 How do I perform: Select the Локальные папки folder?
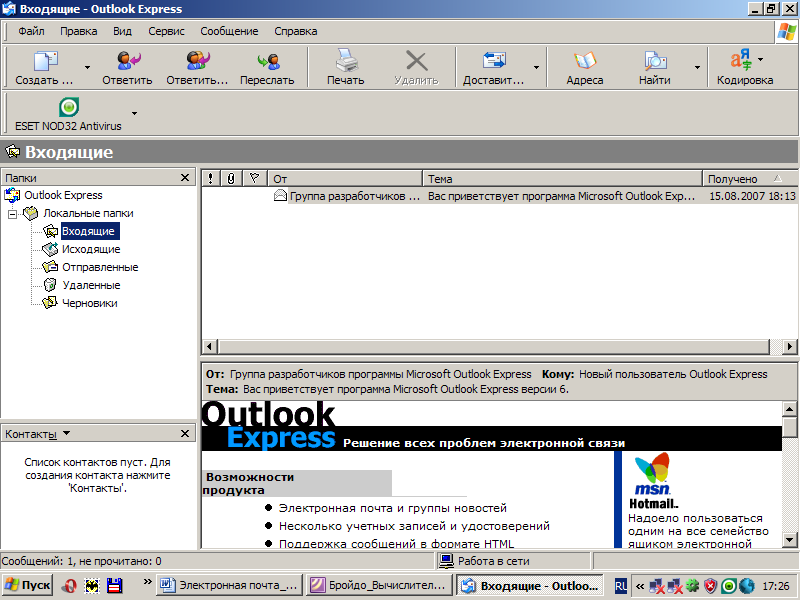point(88,213)
